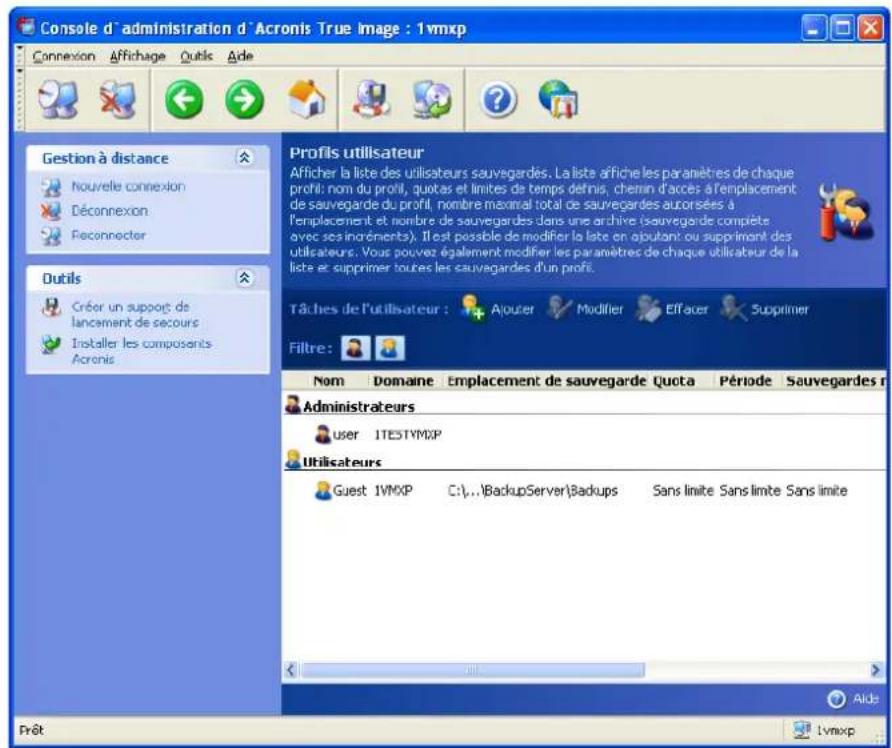Open the Affichage menu
The width and height of the screenshot is (892, 748).
click(x=138, y=56)
